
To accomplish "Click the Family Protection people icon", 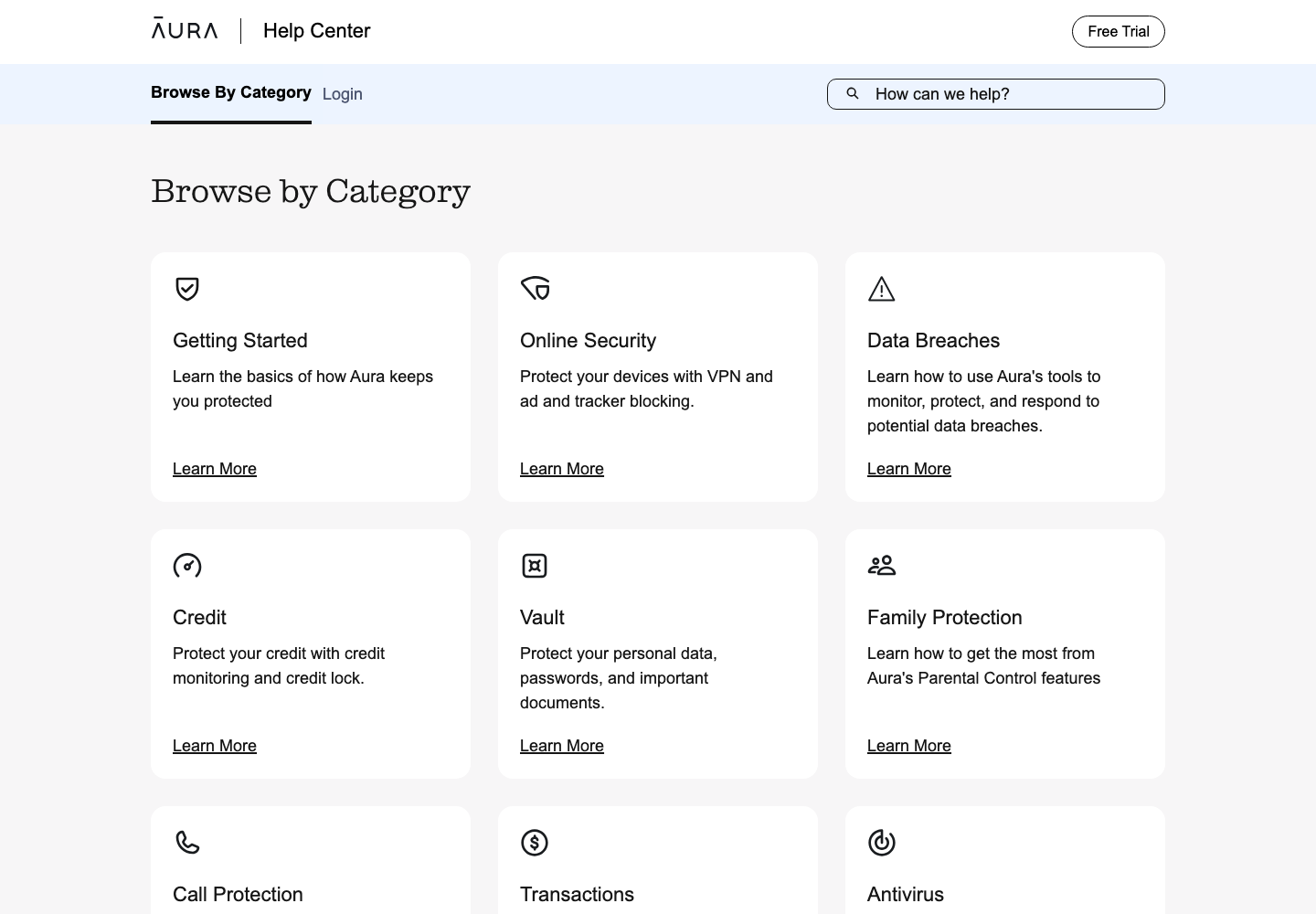I will [882, 566].
